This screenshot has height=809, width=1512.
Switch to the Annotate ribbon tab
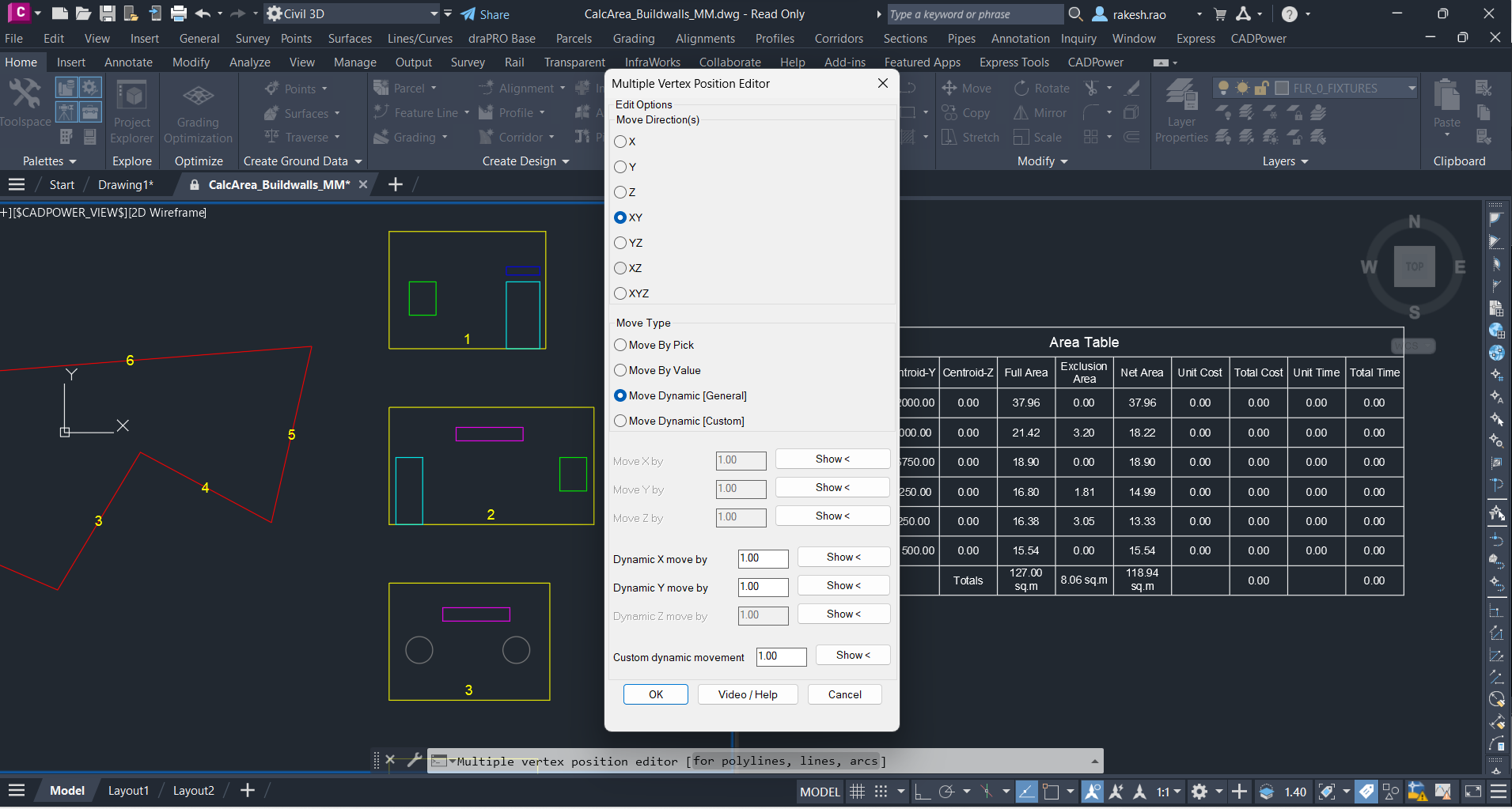tap(127, 62)
